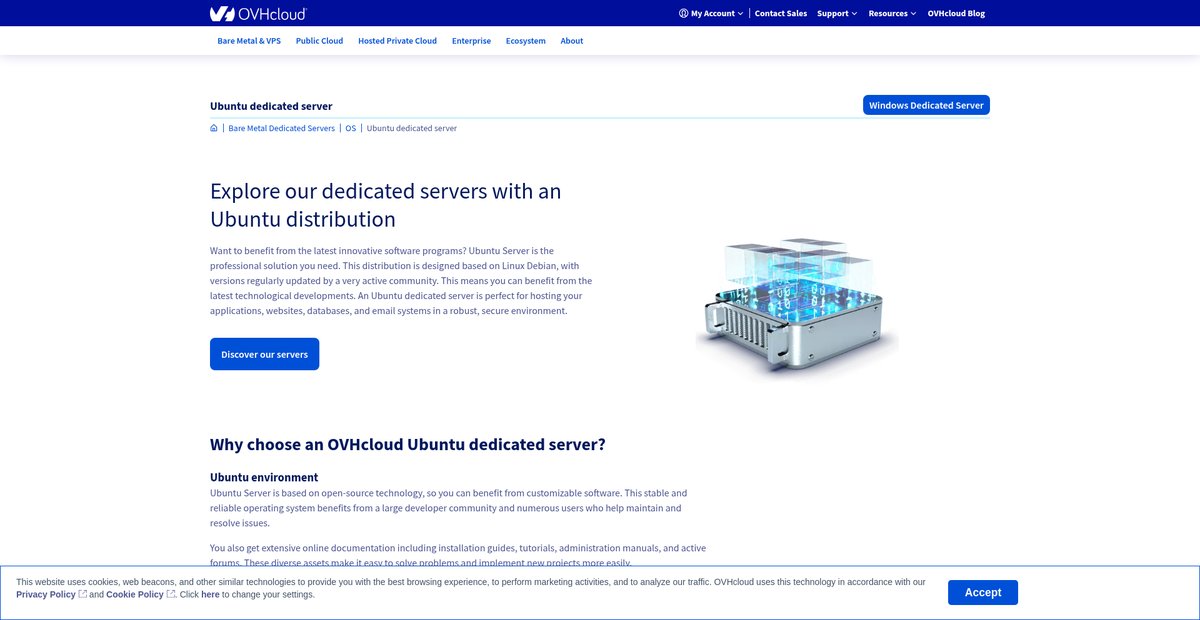Open the Enterprise menu
1200x620 pixels.
471,41
